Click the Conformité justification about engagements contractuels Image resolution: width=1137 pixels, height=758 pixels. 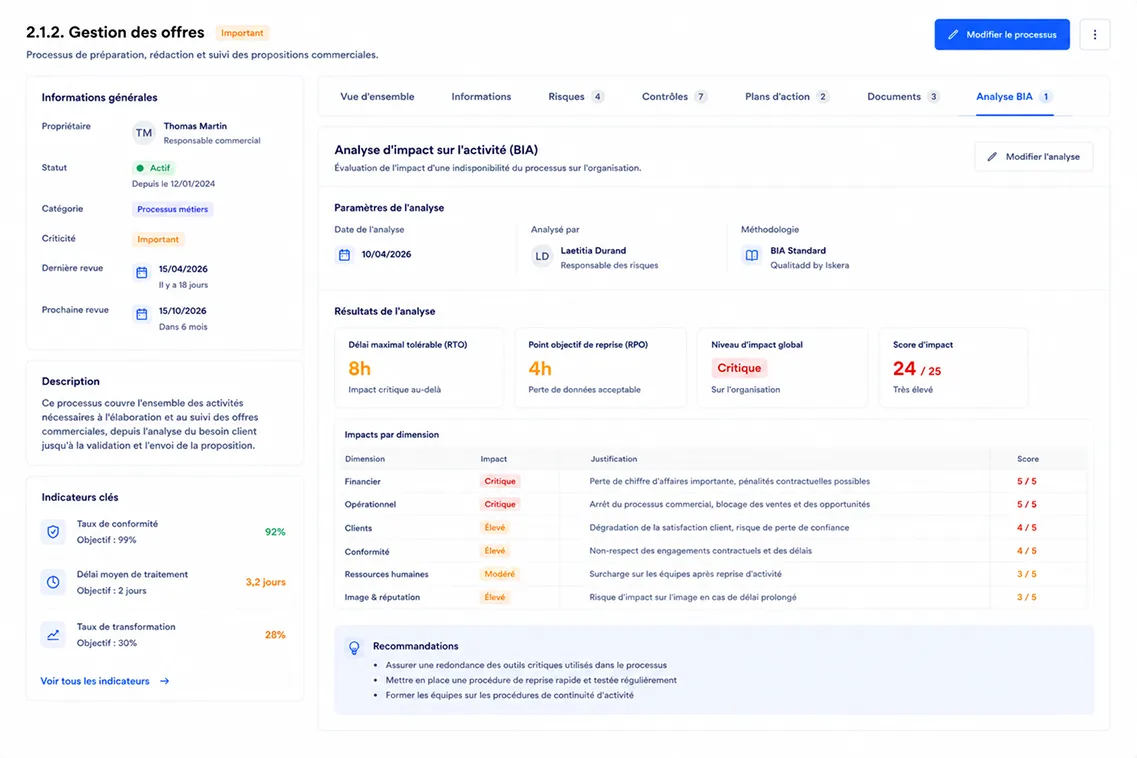pos(700,551)
